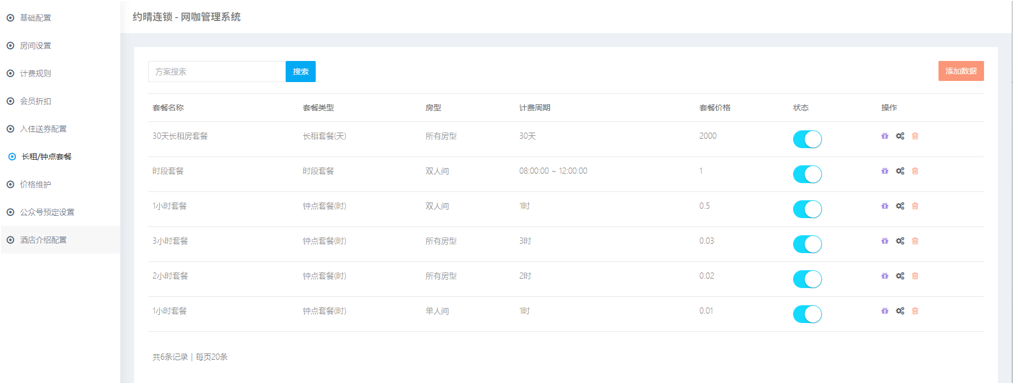This screenshot has height=385, width=1013.
Task: Click purple icon in 2小时套餐 row
Action: click(884, 276)
